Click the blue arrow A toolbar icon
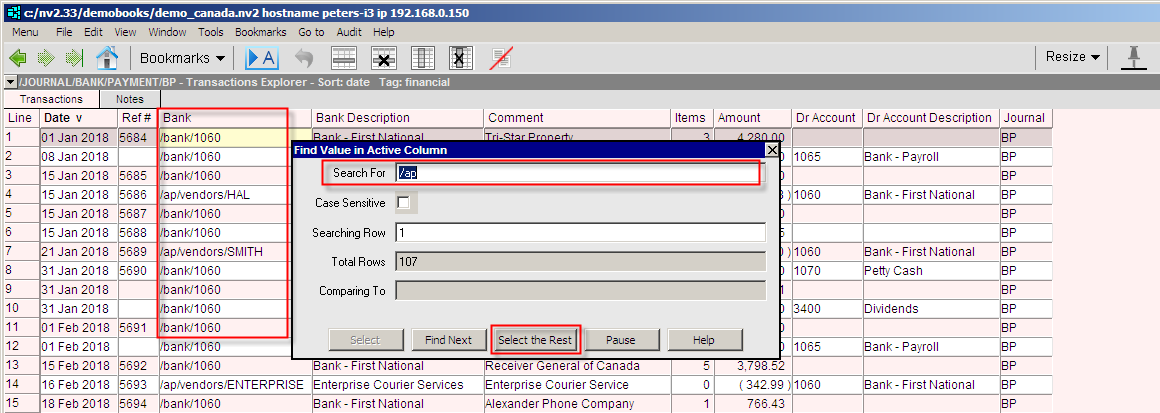This screenshot has width=1160, height=413. [x=261, y=58]
